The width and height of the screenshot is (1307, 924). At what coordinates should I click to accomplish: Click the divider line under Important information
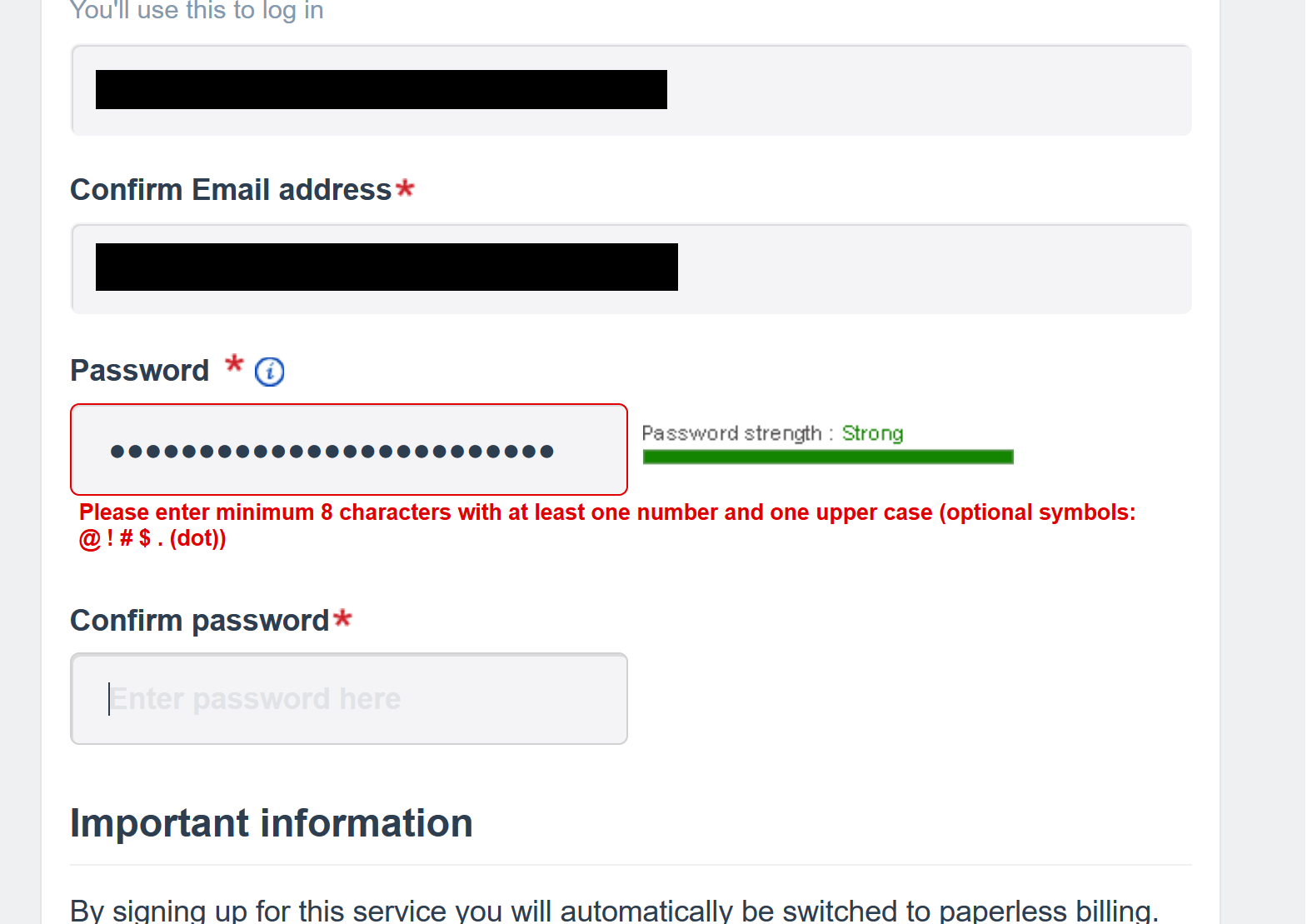click(630, 865)
